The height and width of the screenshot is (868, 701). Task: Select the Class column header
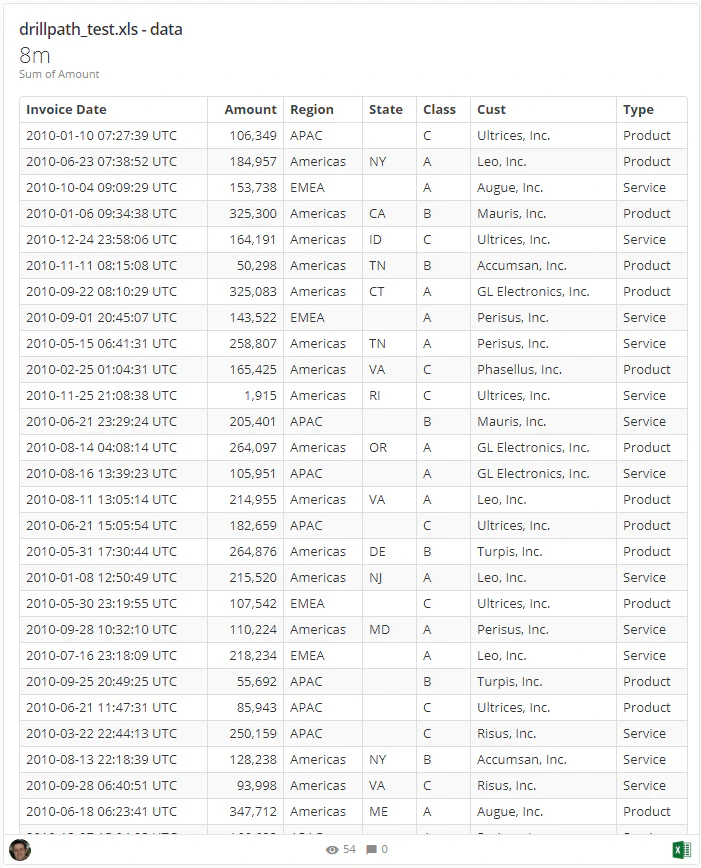[440, 110]
